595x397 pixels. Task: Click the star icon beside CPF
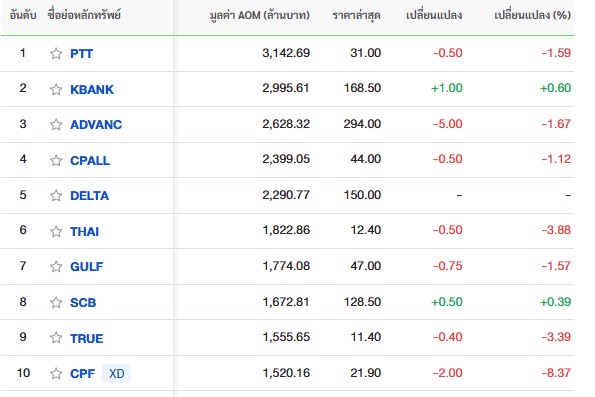pos(56,373)
